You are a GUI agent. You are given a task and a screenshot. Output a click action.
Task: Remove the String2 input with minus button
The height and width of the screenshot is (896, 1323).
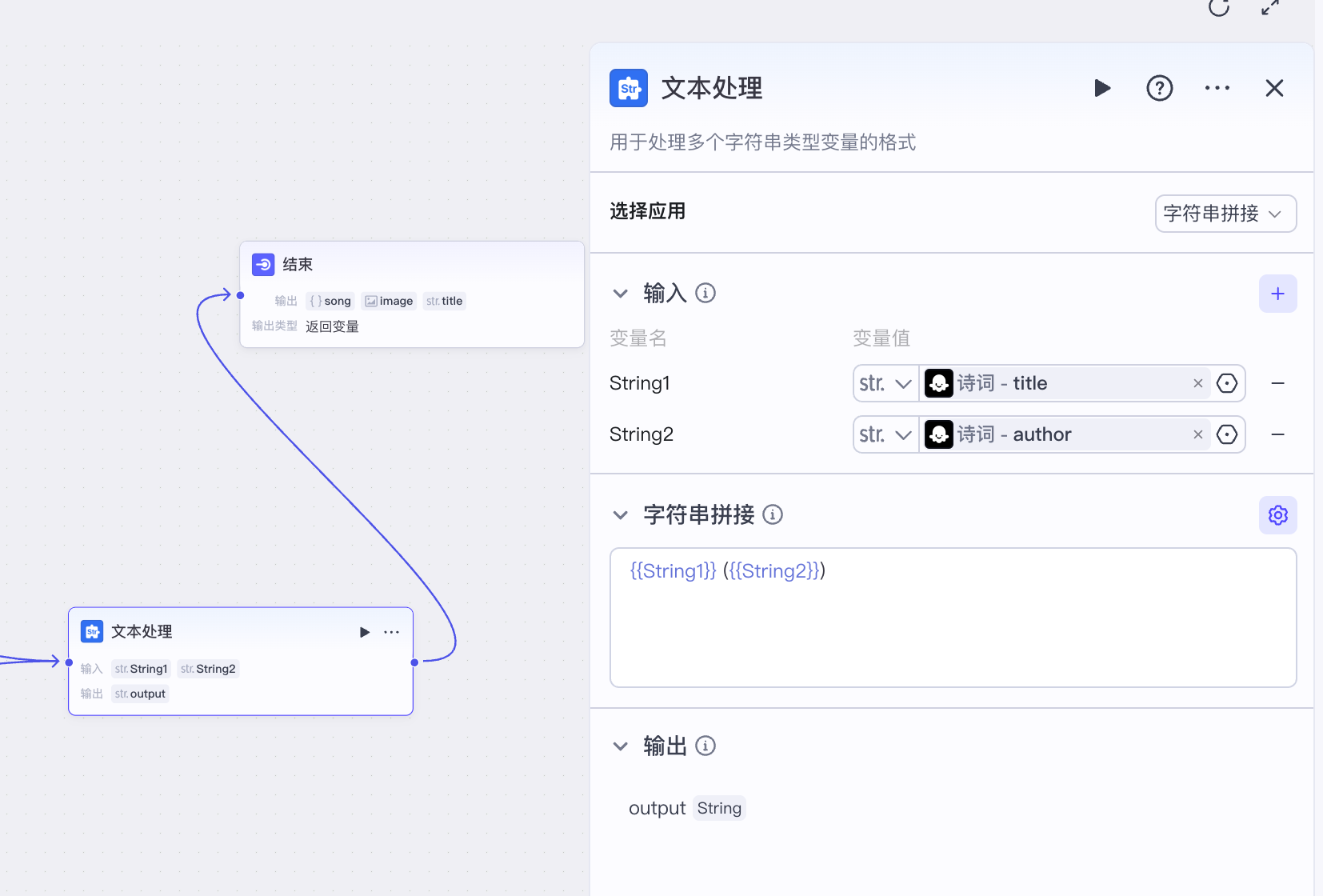tap(1277, 434)
